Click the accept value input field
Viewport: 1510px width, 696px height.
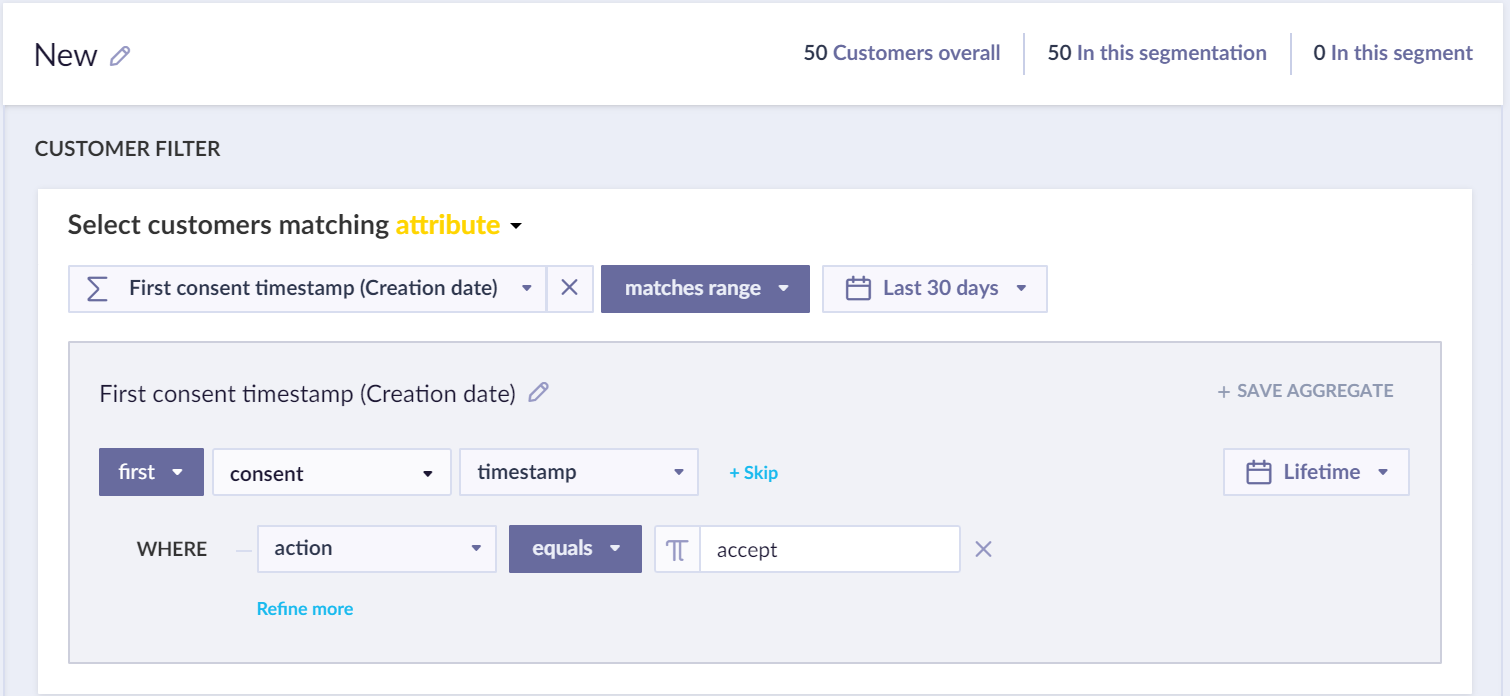point(829,549)
